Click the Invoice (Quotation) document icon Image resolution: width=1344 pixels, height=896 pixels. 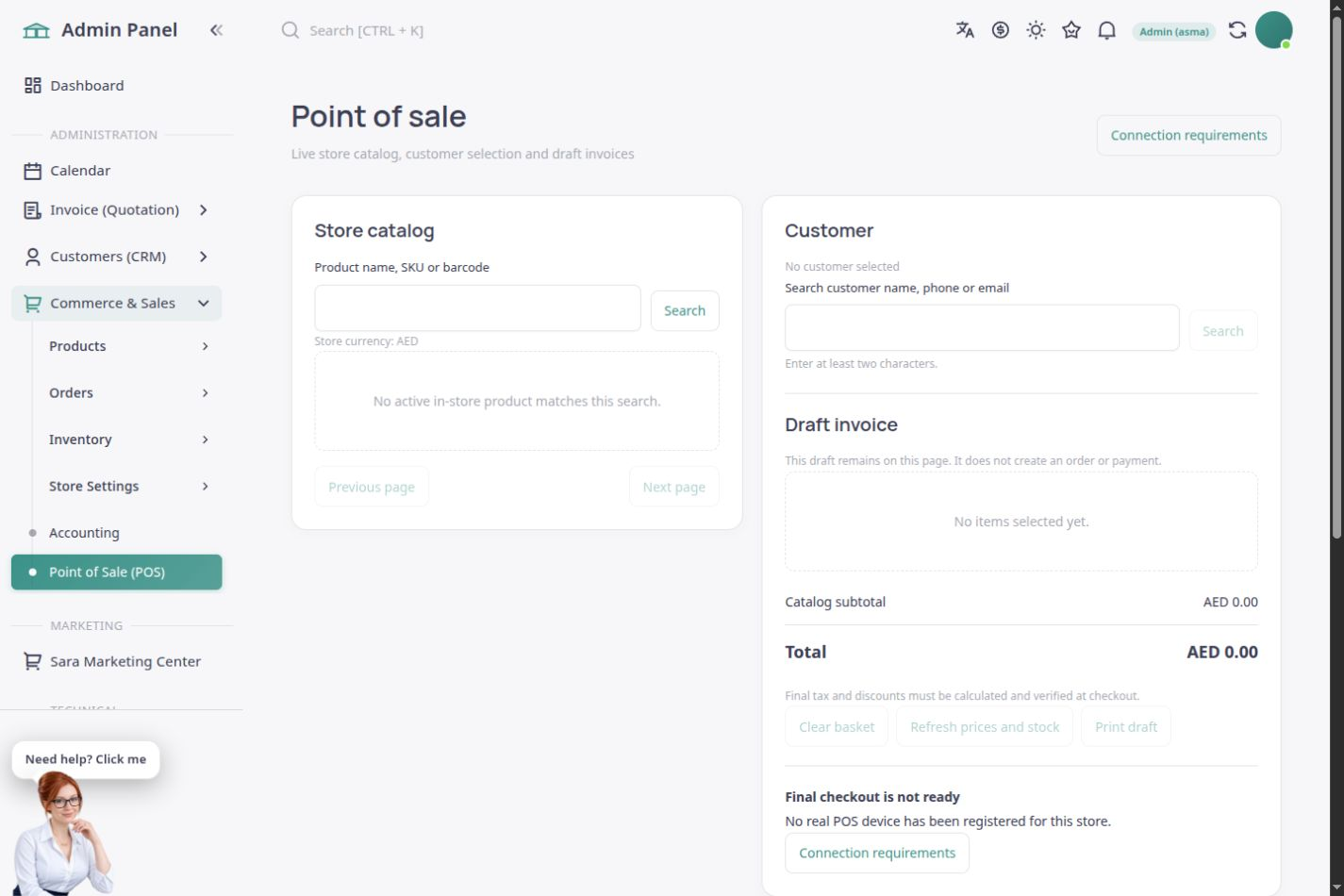[x=33, y=210]
